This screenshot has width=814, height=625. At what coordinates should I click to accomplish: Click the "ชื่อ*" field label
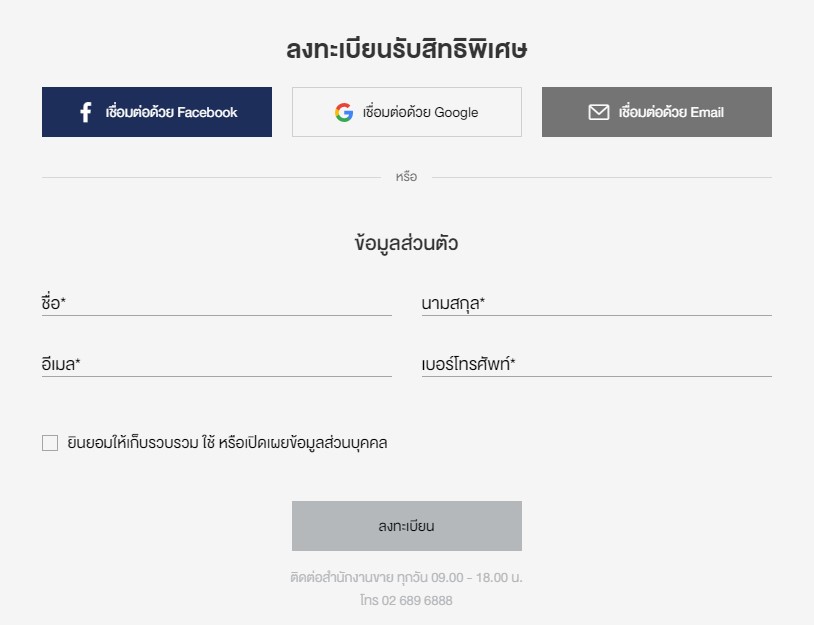pyautogui.click(x=54, y=303)
